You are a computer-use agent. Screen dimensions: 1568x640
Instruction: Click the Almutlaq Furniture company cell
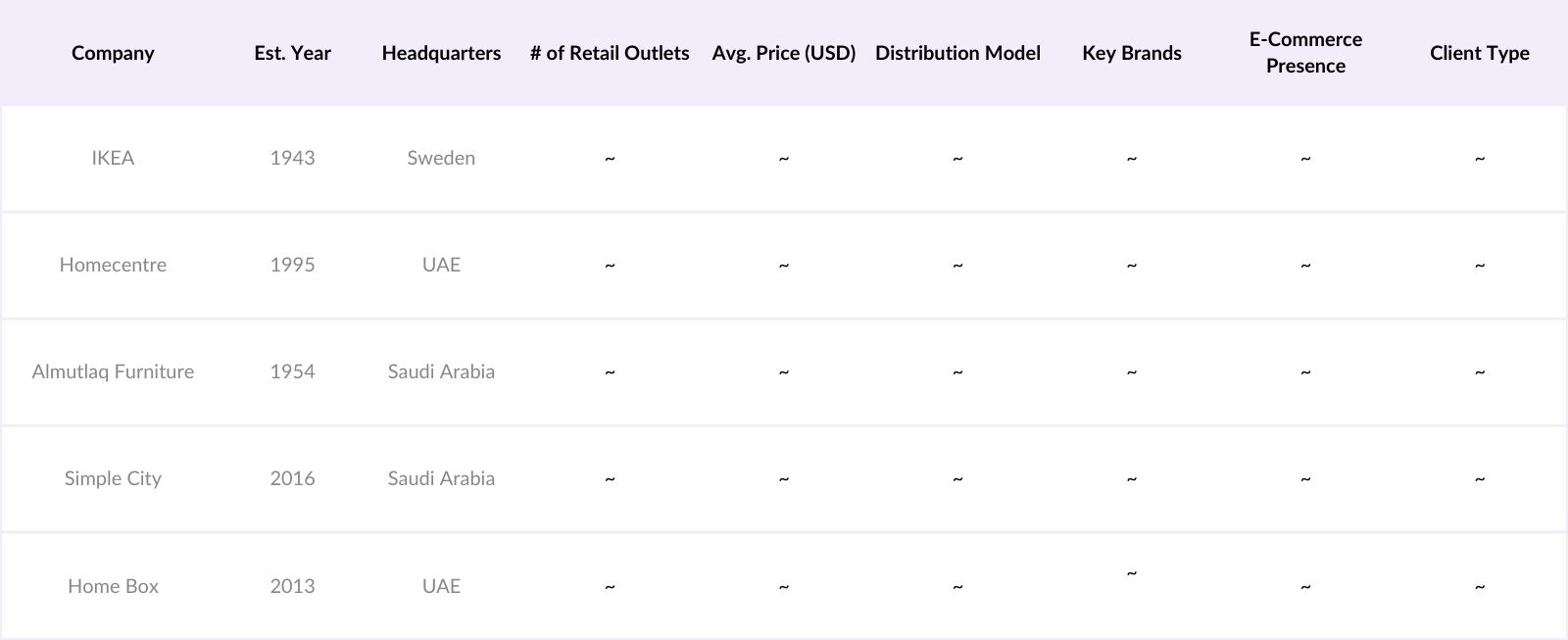tap(113, 371)
